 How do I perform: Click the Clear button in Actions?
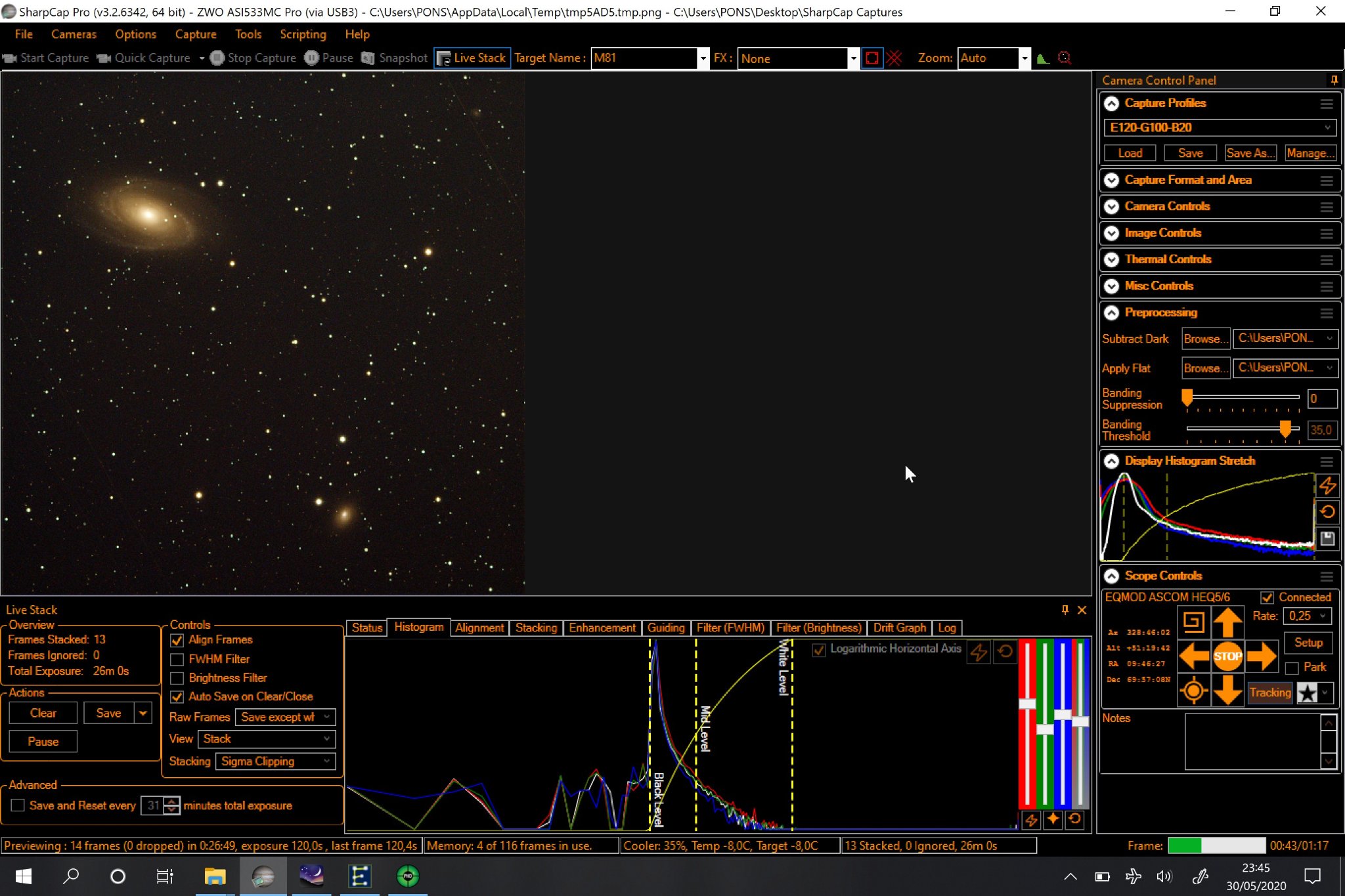43,713
